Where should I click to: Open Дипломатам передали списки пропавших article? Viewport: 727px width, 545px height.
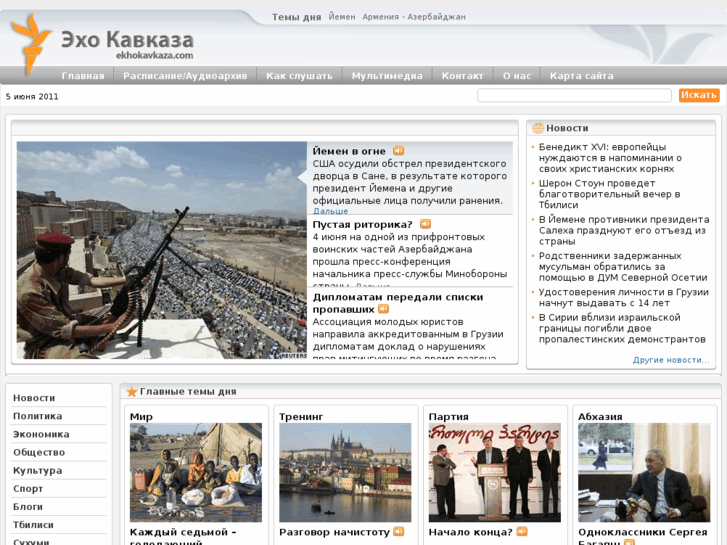397,303
